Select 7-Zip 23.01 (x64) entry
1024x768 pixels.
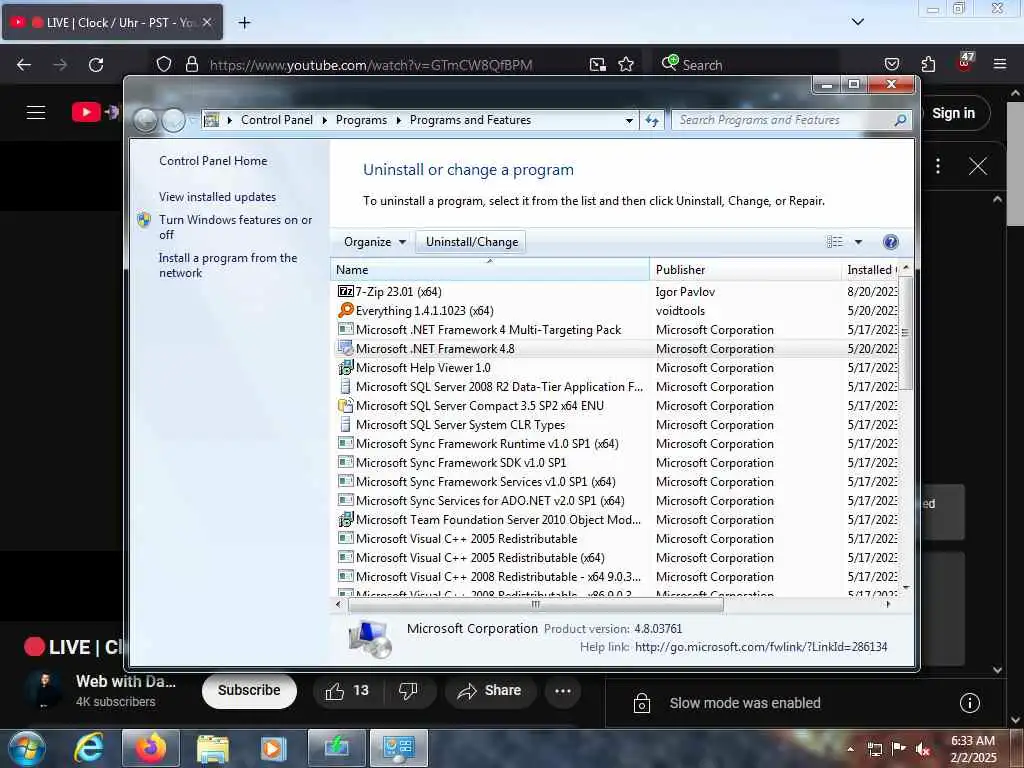click(x=615, y=292)
